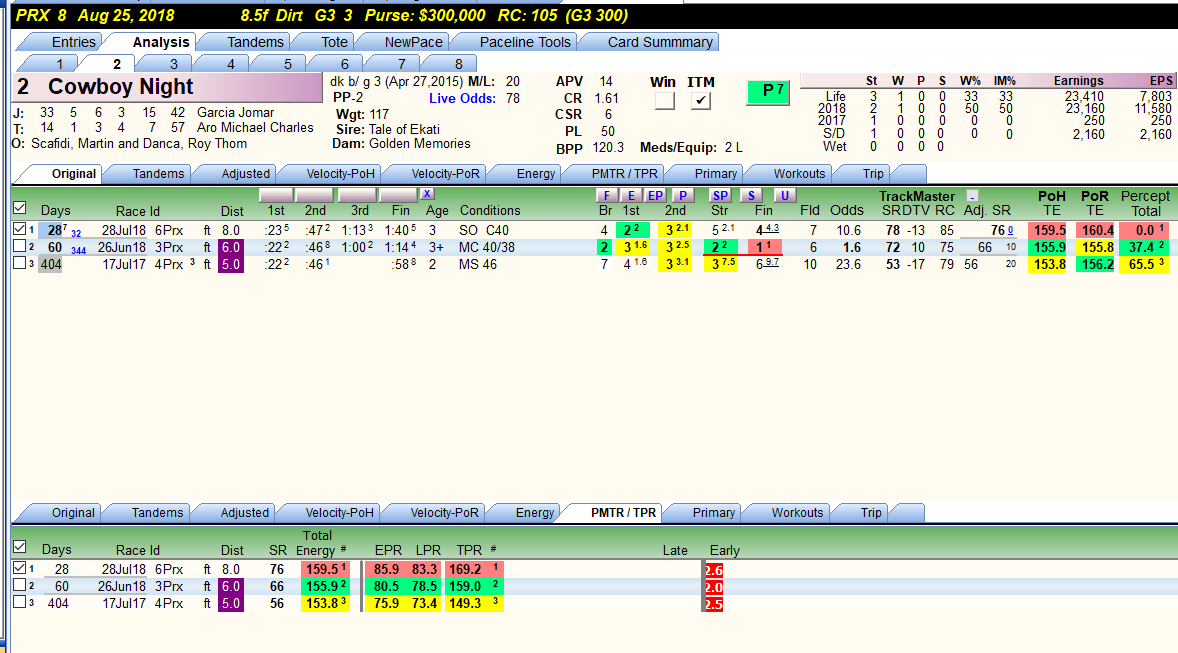Click the Percept Total column header
The width and height of the screenshot is (1178, 653).
1145,203
